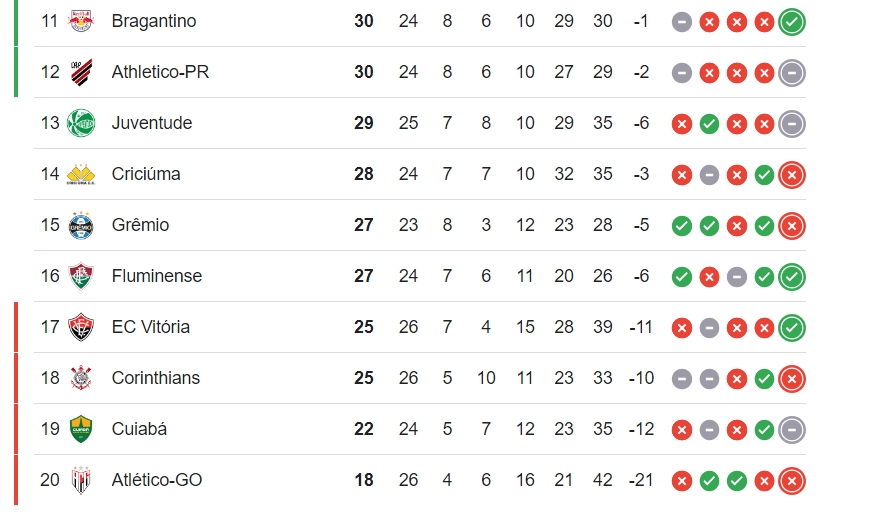Open Bragantino's latest match win icon

792,22
